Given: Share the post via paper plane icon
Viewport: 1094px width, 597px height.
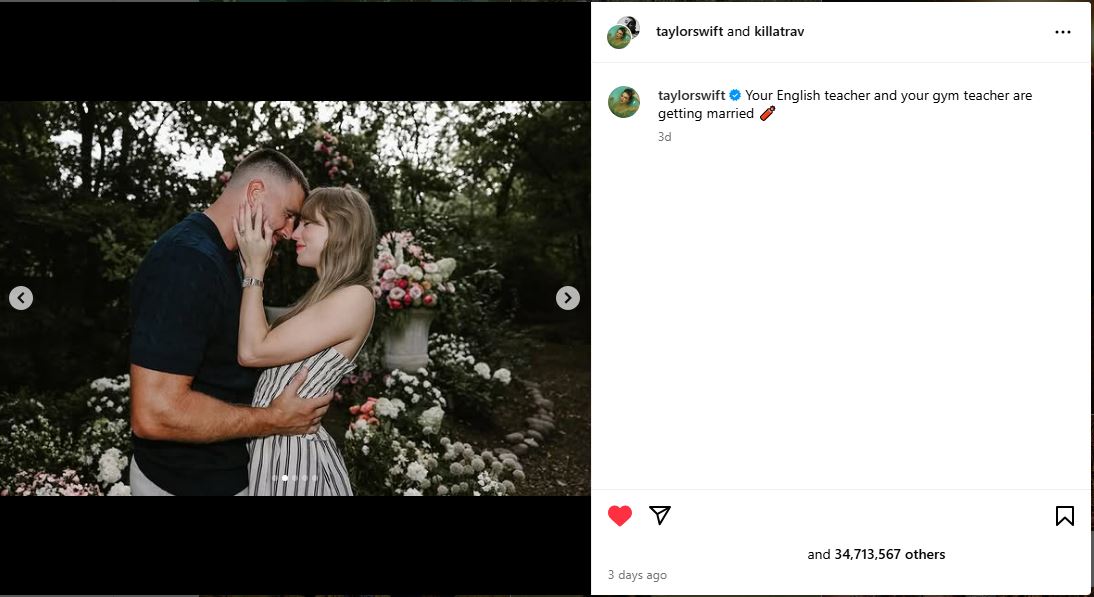Looking at the screenshot, I should pyautogui.click(x=660, y=515).
